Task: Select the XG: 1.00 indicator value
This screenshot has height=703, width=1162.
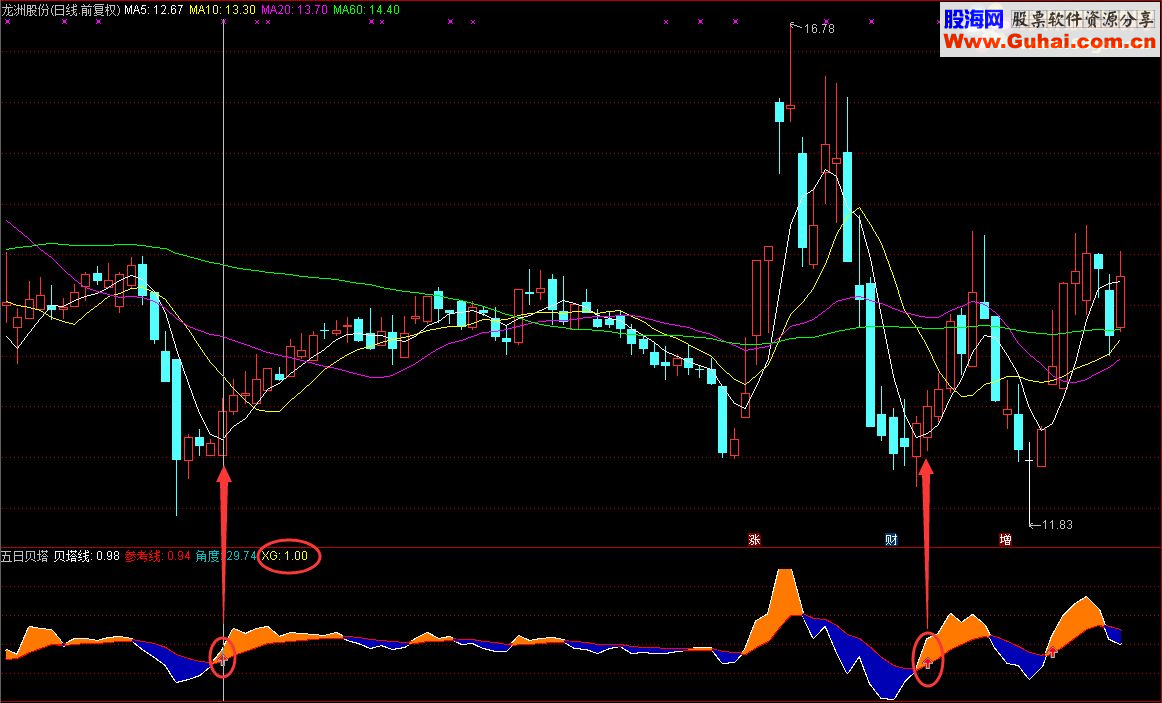Action: point(285,556)
